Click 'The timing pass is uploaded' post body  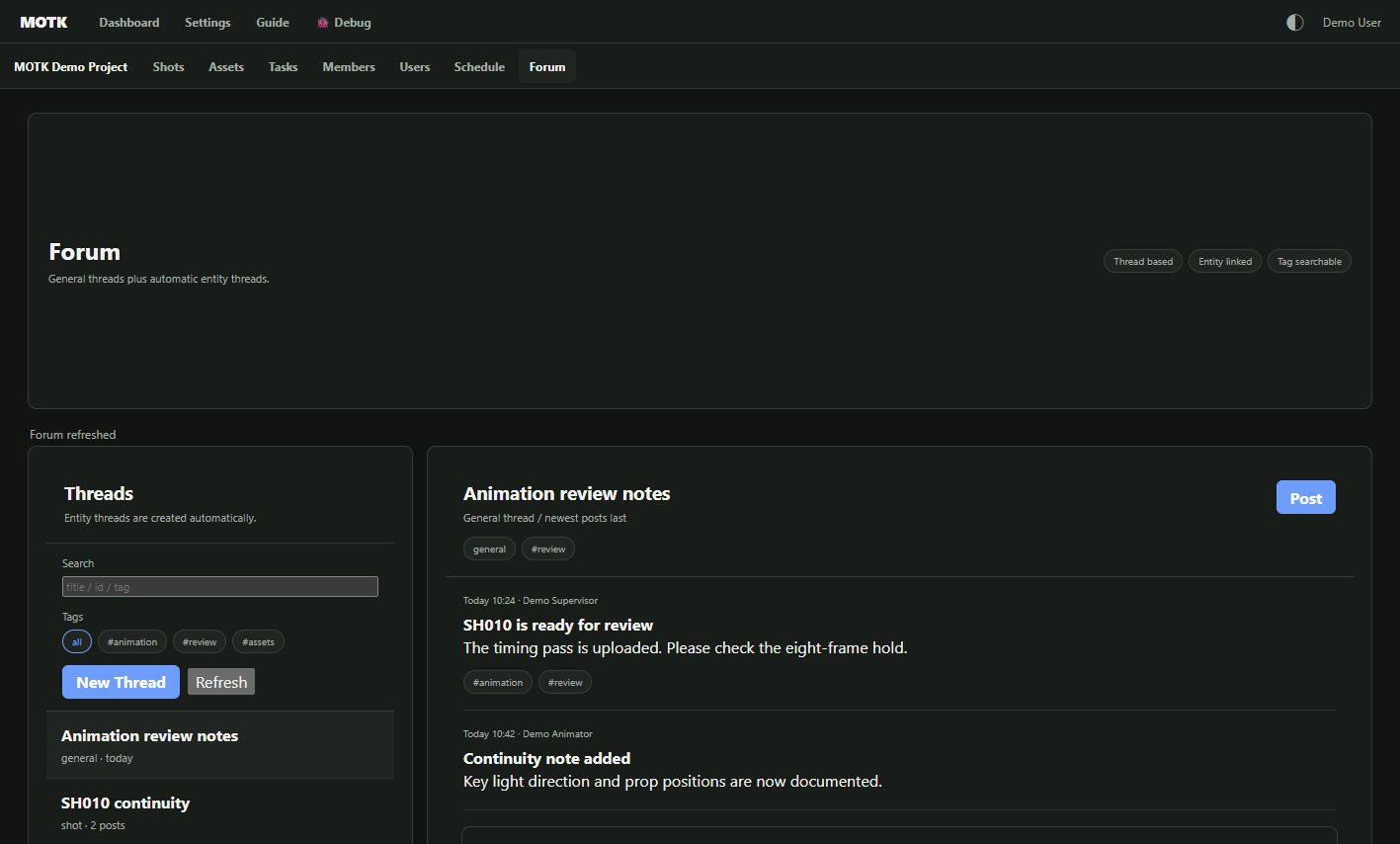[x=685, y=648]
